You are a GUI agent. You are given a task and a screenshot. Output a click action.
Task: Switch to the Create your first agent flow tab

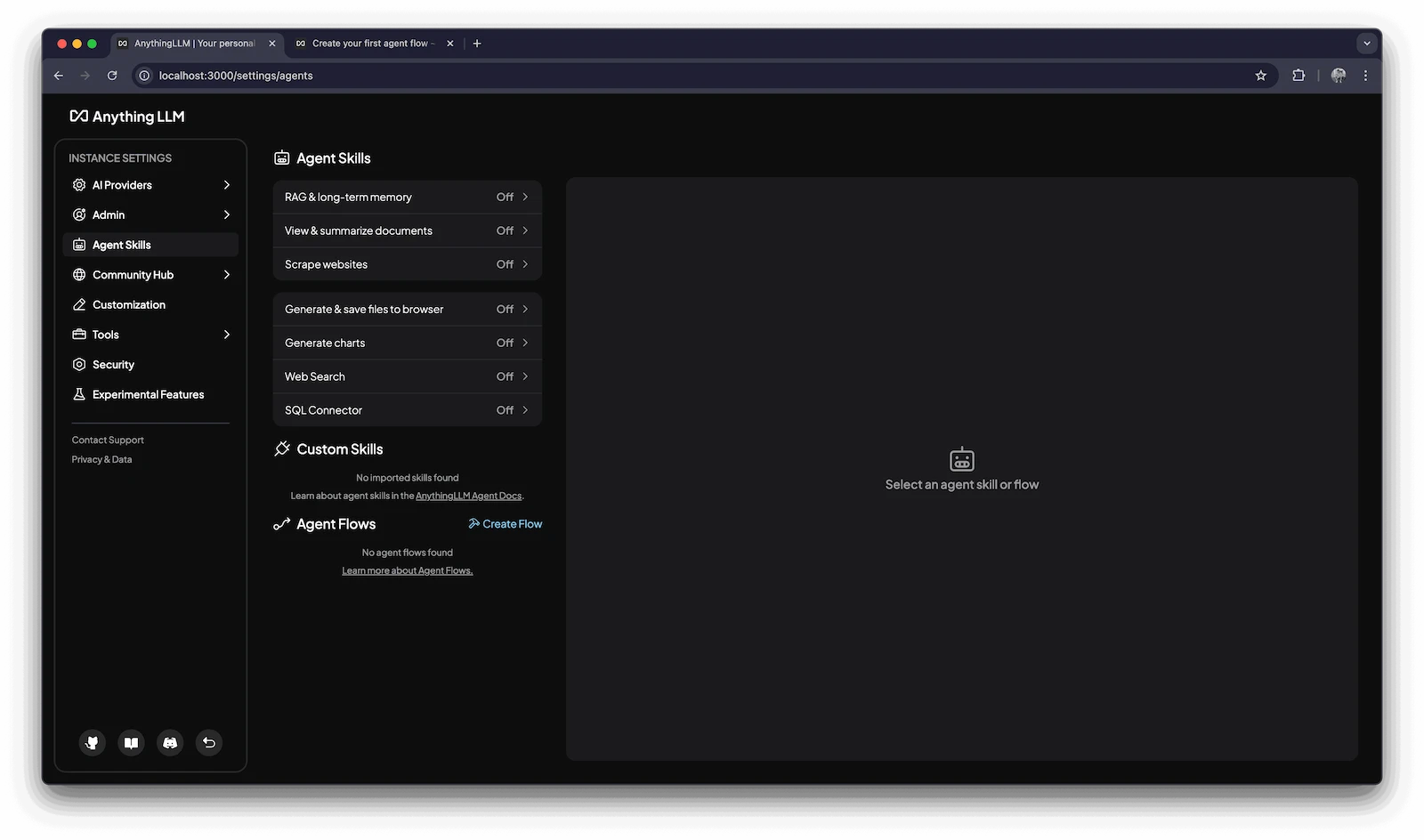click(375, 44)
